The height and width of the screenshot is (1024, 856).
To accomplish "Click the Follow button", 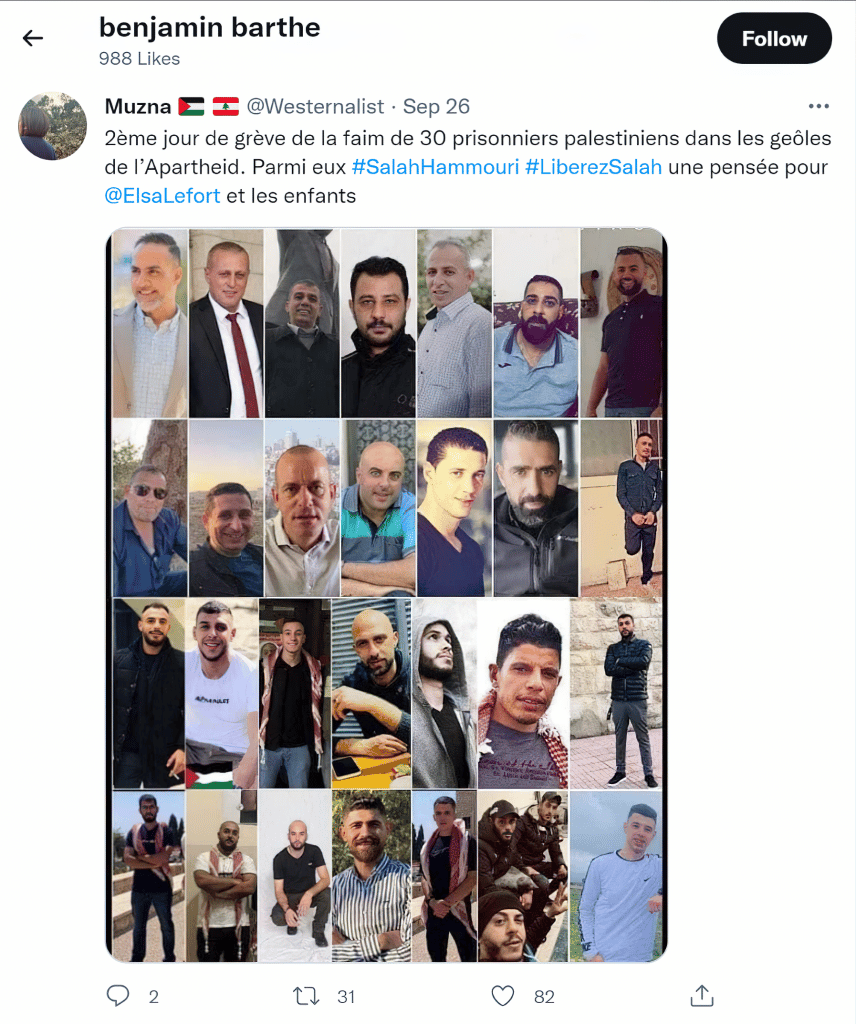I will (774, 39).
